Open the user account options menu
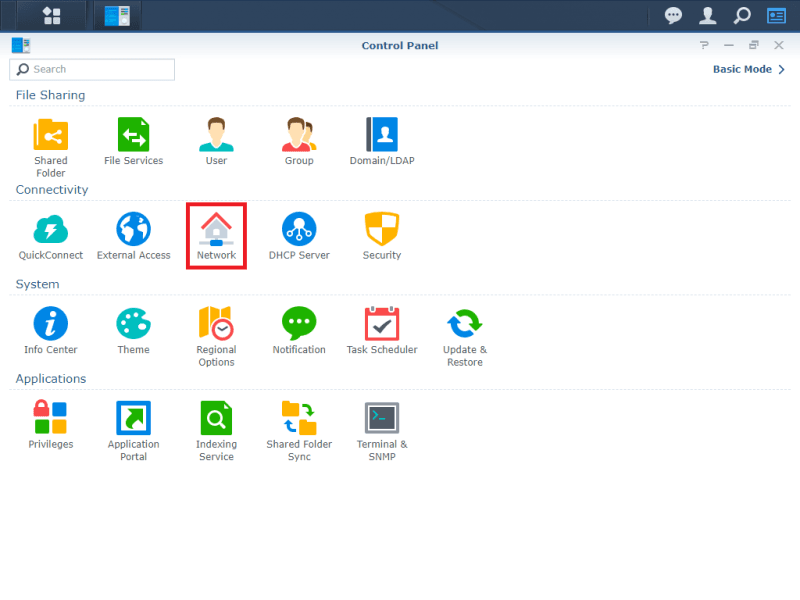 click(x=707, y=15)
